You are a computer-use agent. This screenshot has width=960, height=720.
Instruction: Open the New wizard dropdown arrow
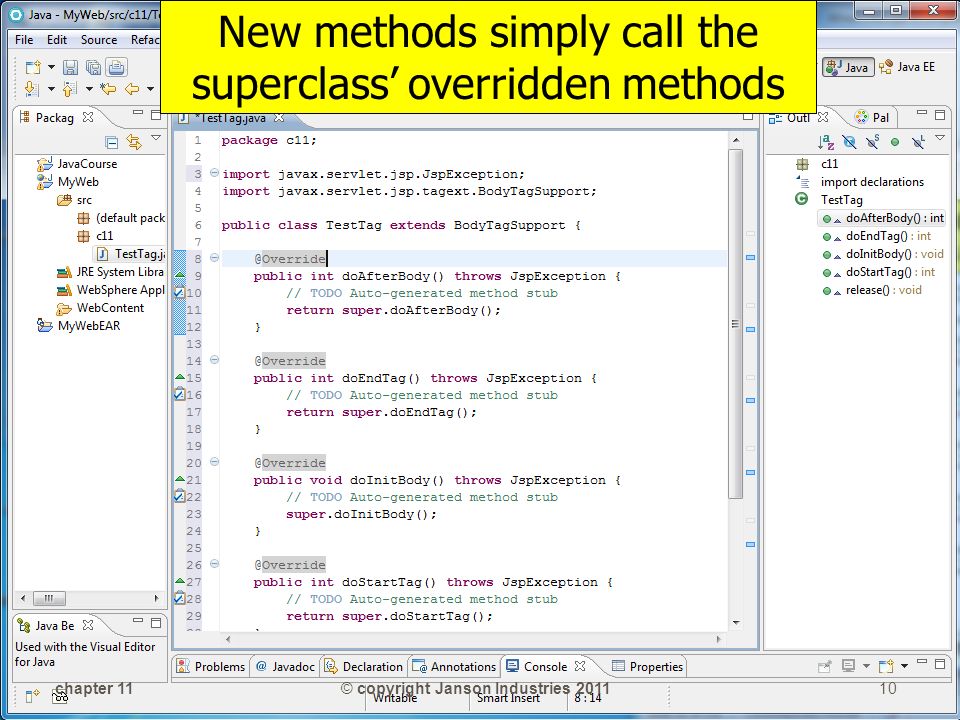click(51, 67)
